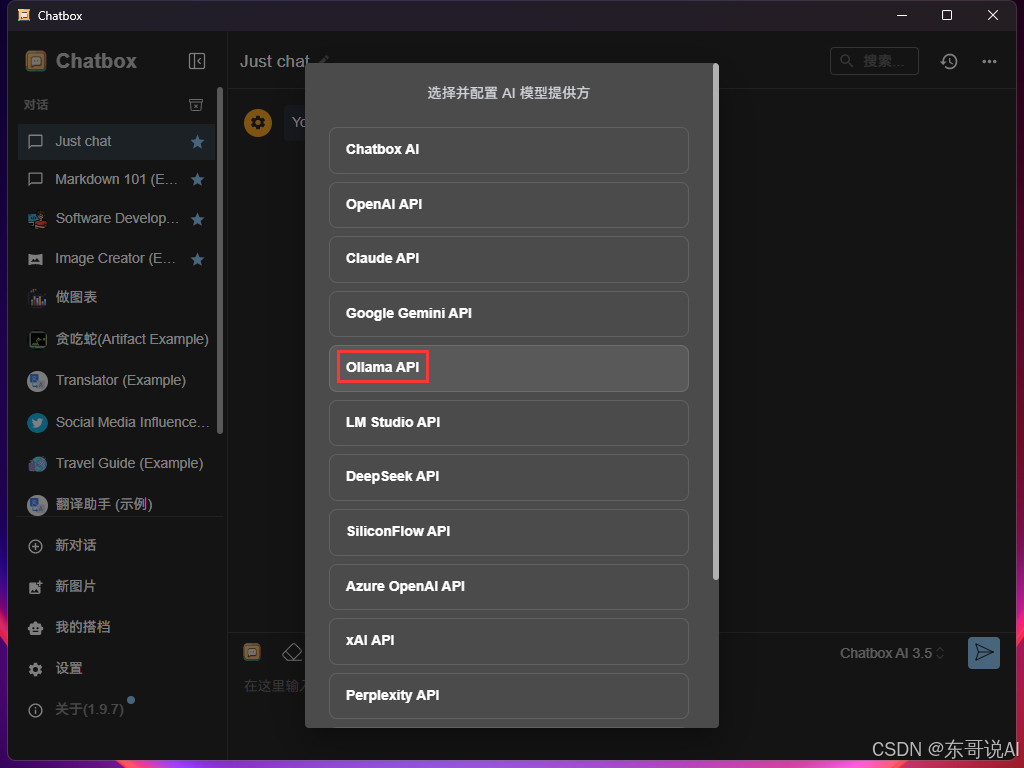The width and height of the screenshot is (1024, 768).
Task: Pick SiliconFlow API provider
Action: pos(508,532)
